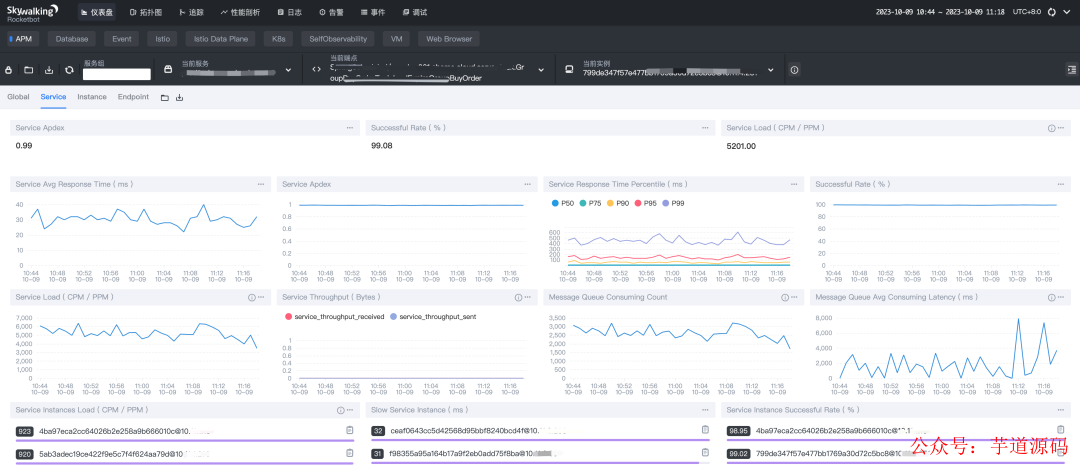The width and height of the screenshot is (1080, 466).
Task: Select the Web Browser group
Action: tap(449, 39)
